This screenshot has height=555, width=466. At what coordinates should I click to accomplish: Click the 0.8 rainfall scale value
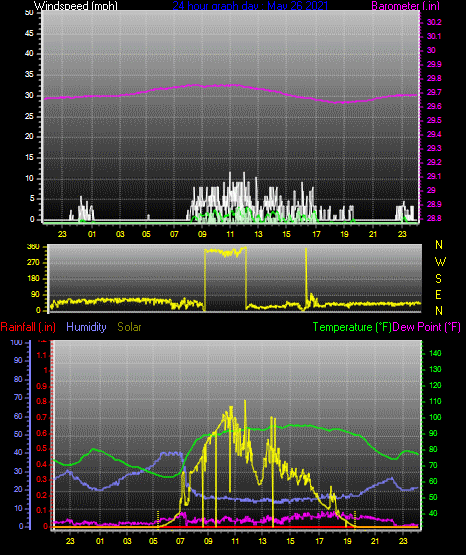[x=42, y=402]
